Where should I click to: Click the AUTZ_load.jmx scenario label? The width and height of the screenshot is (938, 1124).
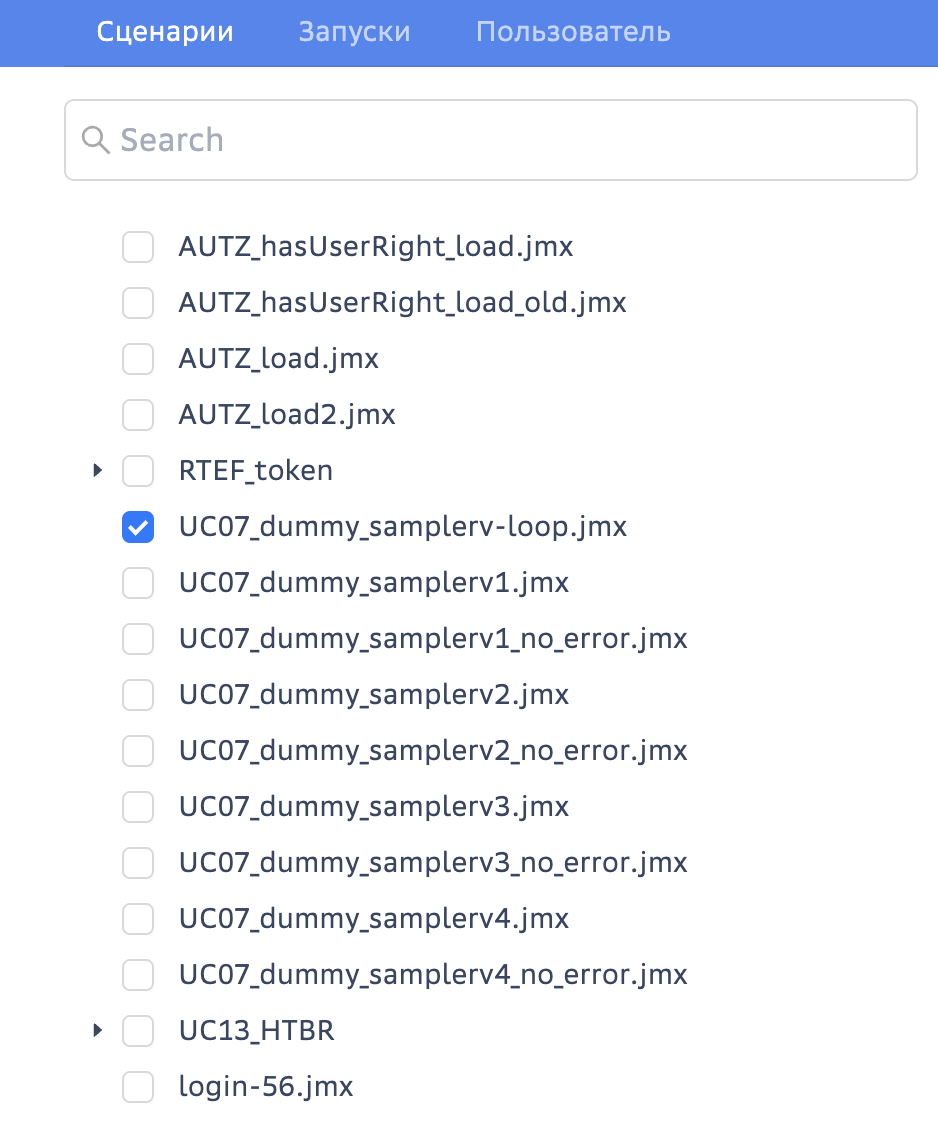tap(279, 358)
